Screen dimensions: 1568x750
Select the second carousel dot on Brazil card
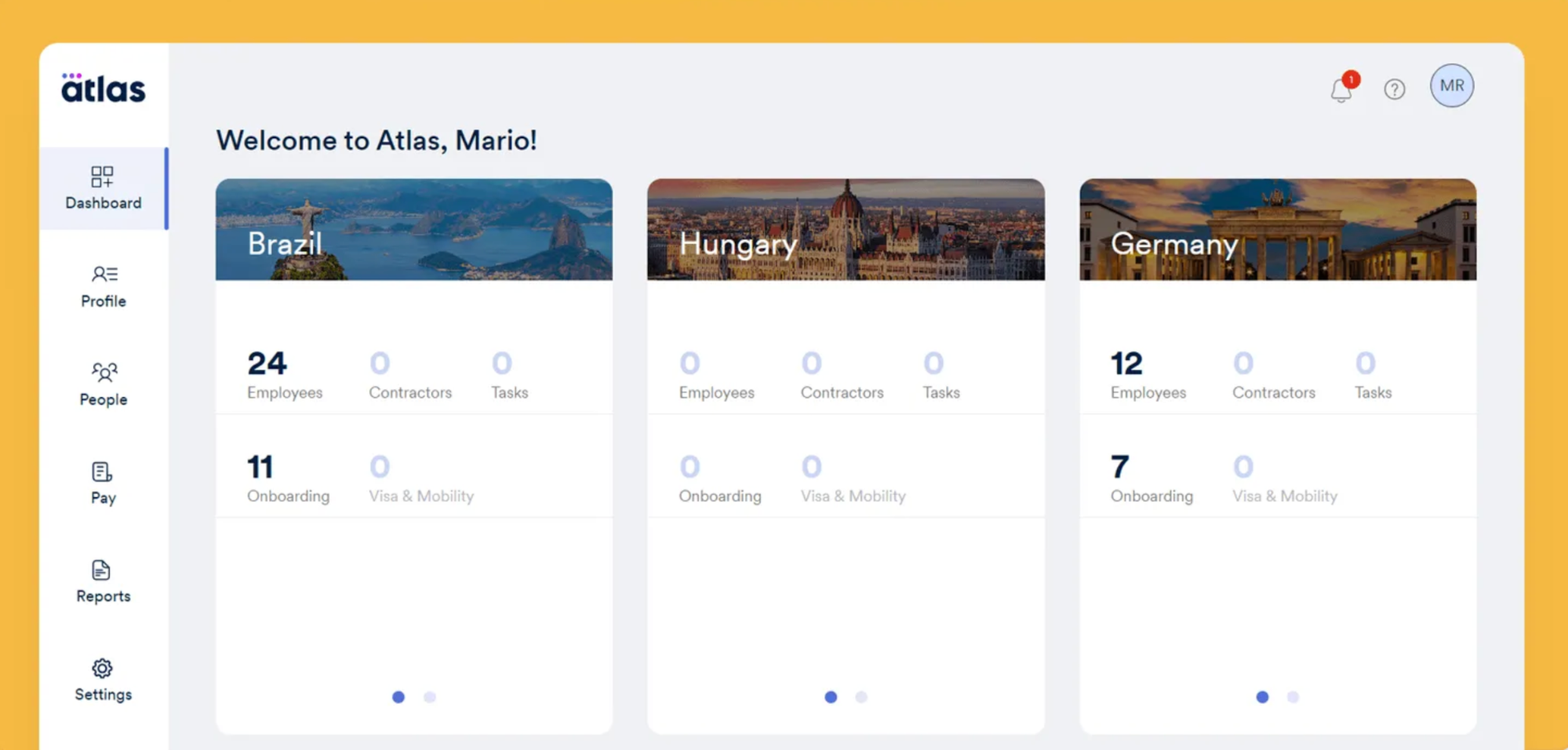click(430, 697)
